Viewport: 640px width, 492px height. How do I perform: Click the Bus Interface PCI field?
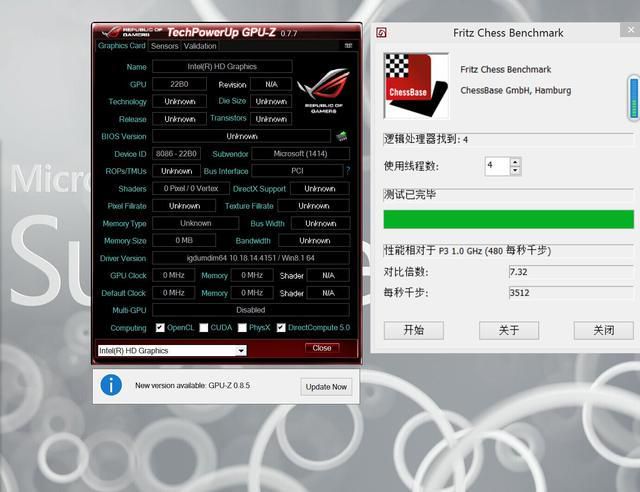(297, 171)
